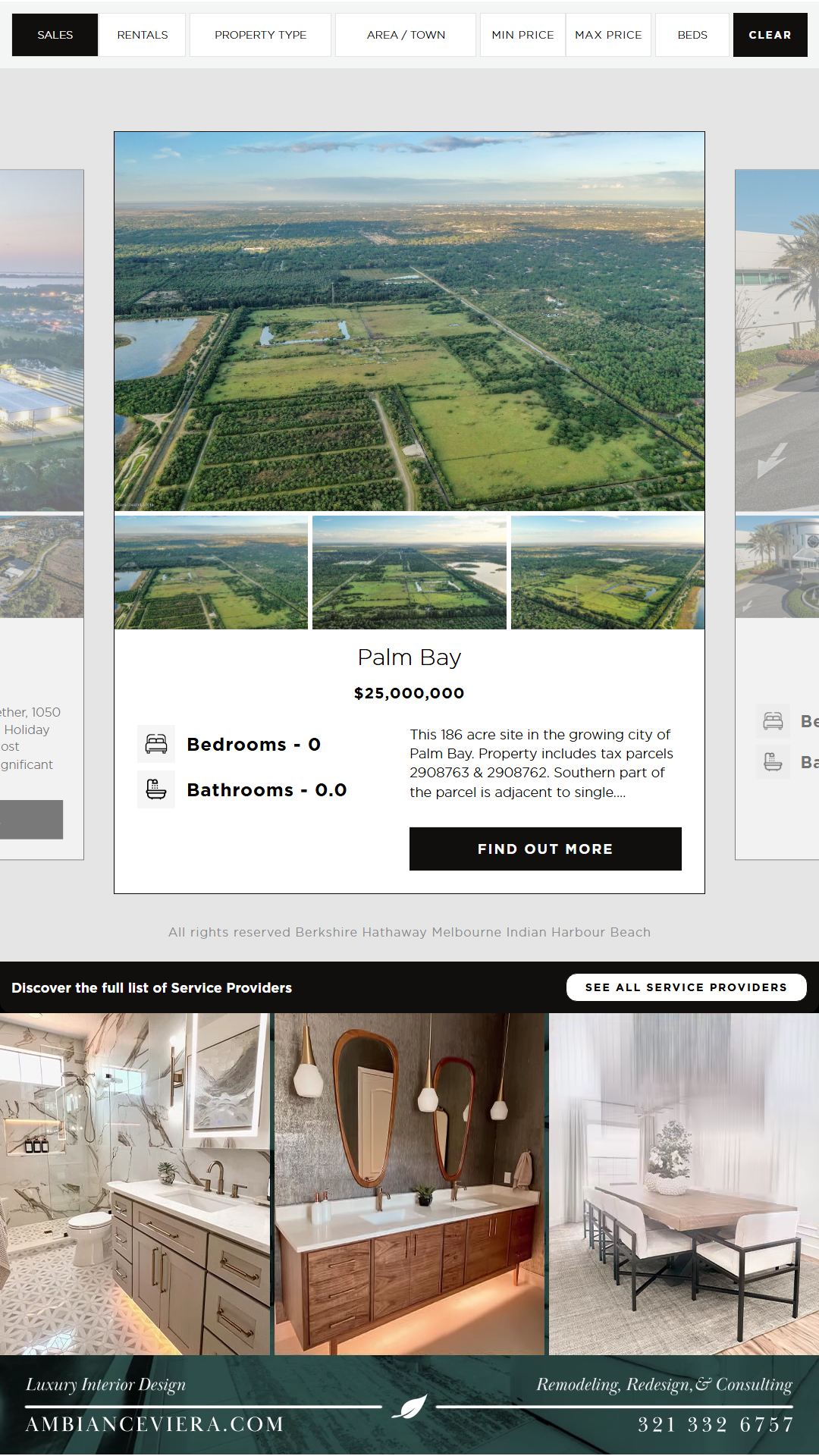This screenshot has height=1456, width=819.
Task: Switch to Rentals listings
Action: pyautogui.click(x=143, y=35)
